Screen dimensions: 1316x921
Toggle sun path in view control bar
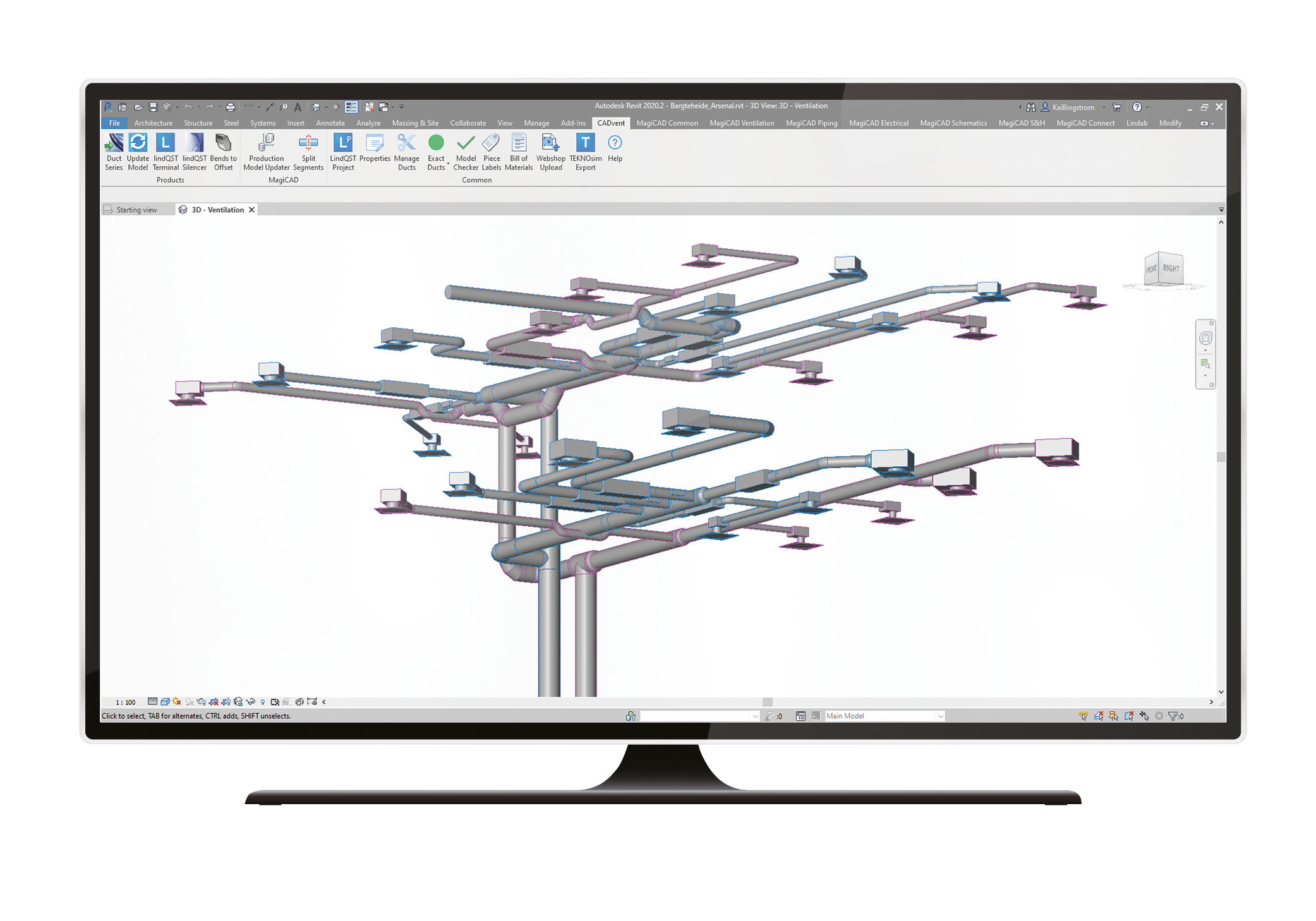tap(177, 702)
